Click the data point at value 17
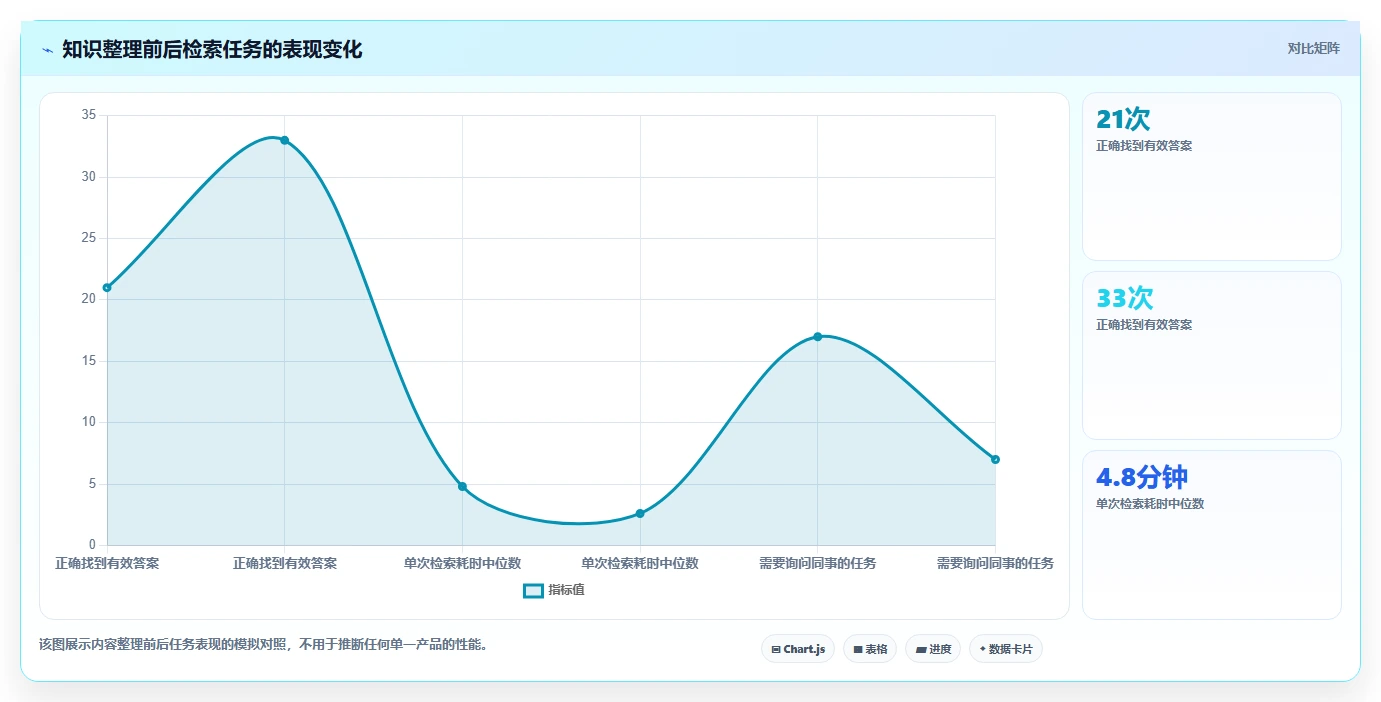 pos(817,336)
